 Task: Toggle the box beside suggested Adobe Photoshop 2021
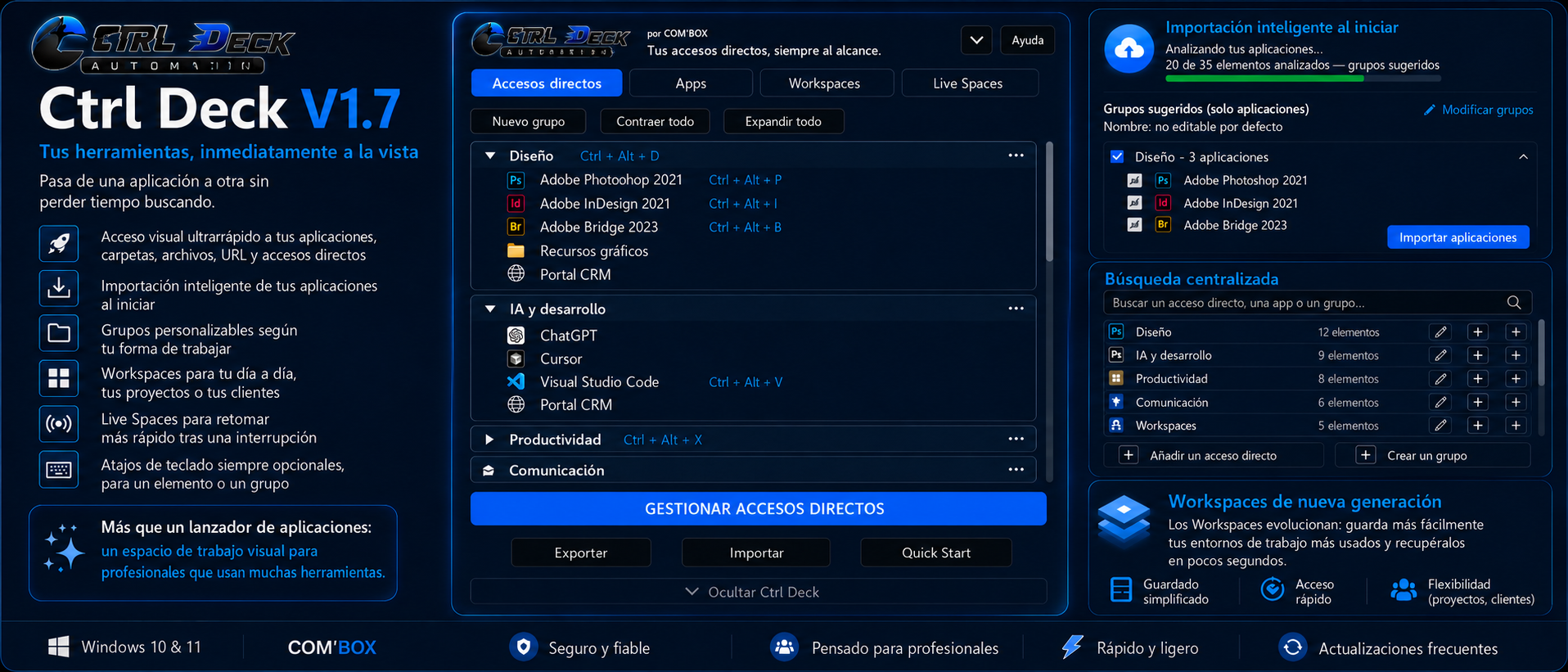pos(1134,180)
